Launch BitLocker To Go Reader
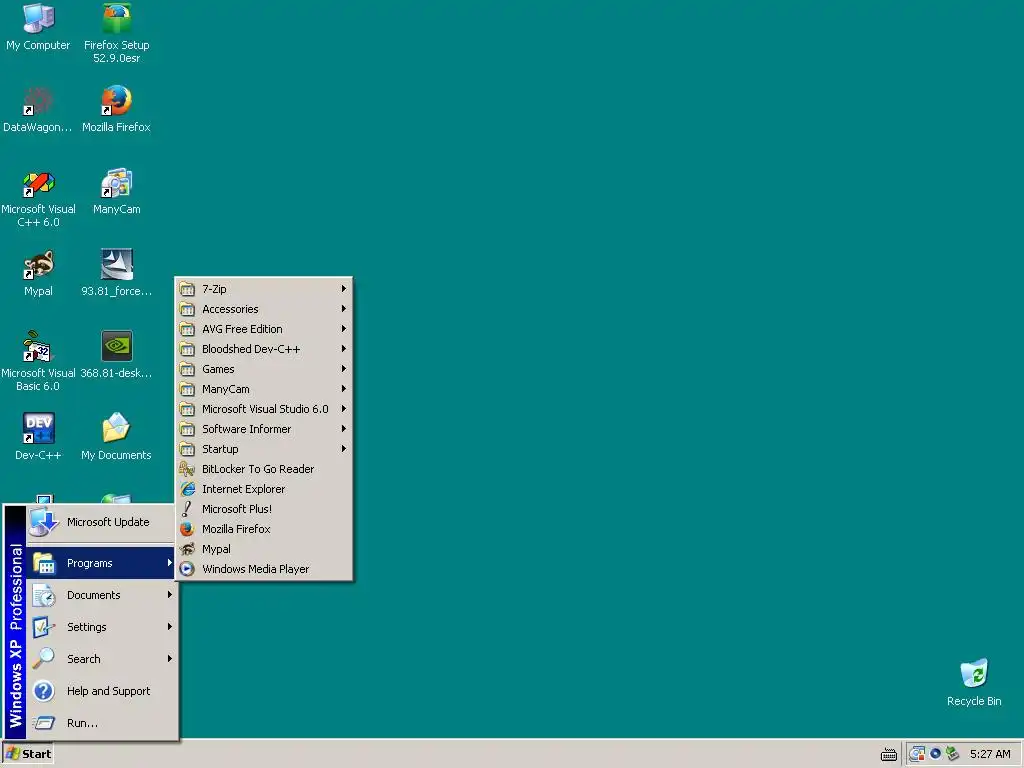This screenshot has width=1024, height=768. pos(264,469)
